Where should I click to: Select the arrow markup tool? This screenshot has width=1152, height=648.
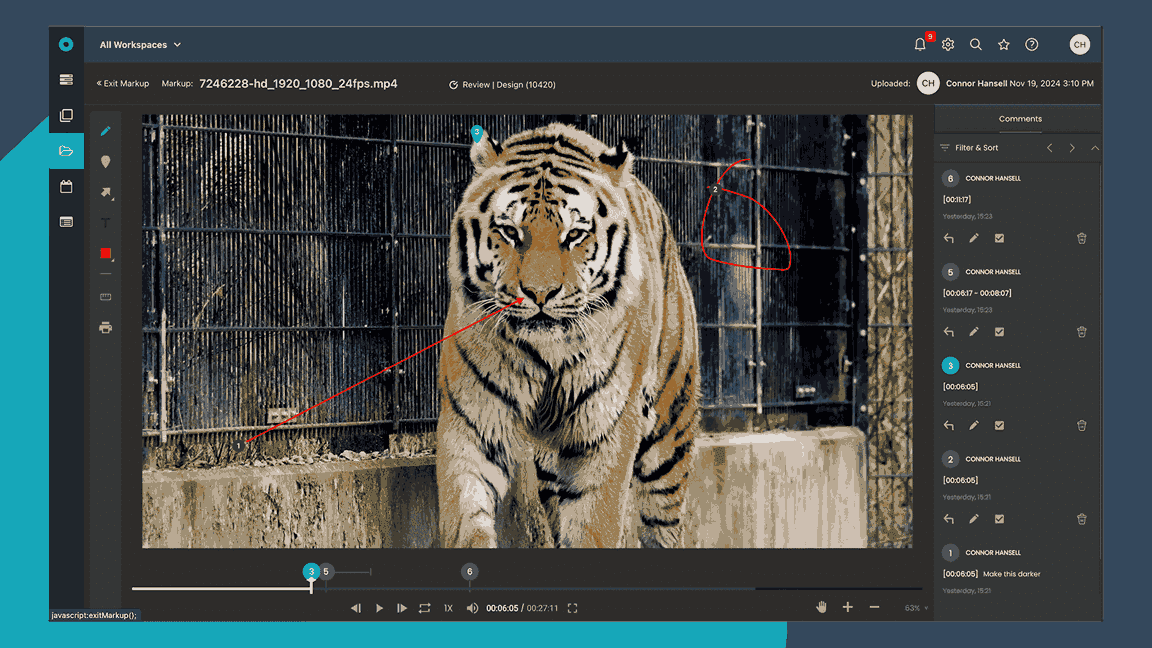(106, 193)
